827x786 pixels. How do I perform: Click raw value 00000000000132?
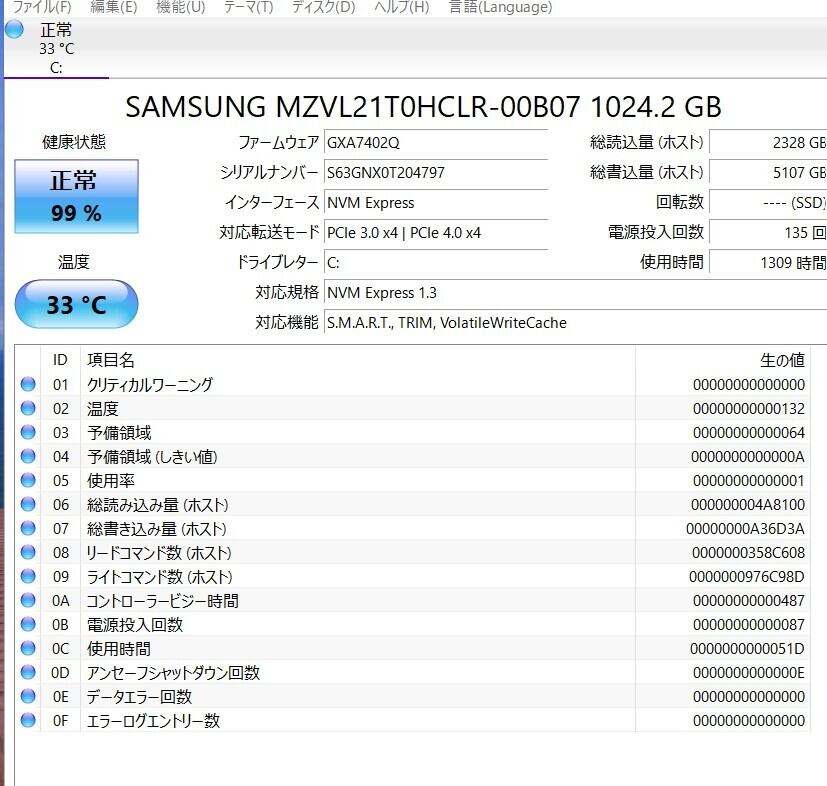749,408
